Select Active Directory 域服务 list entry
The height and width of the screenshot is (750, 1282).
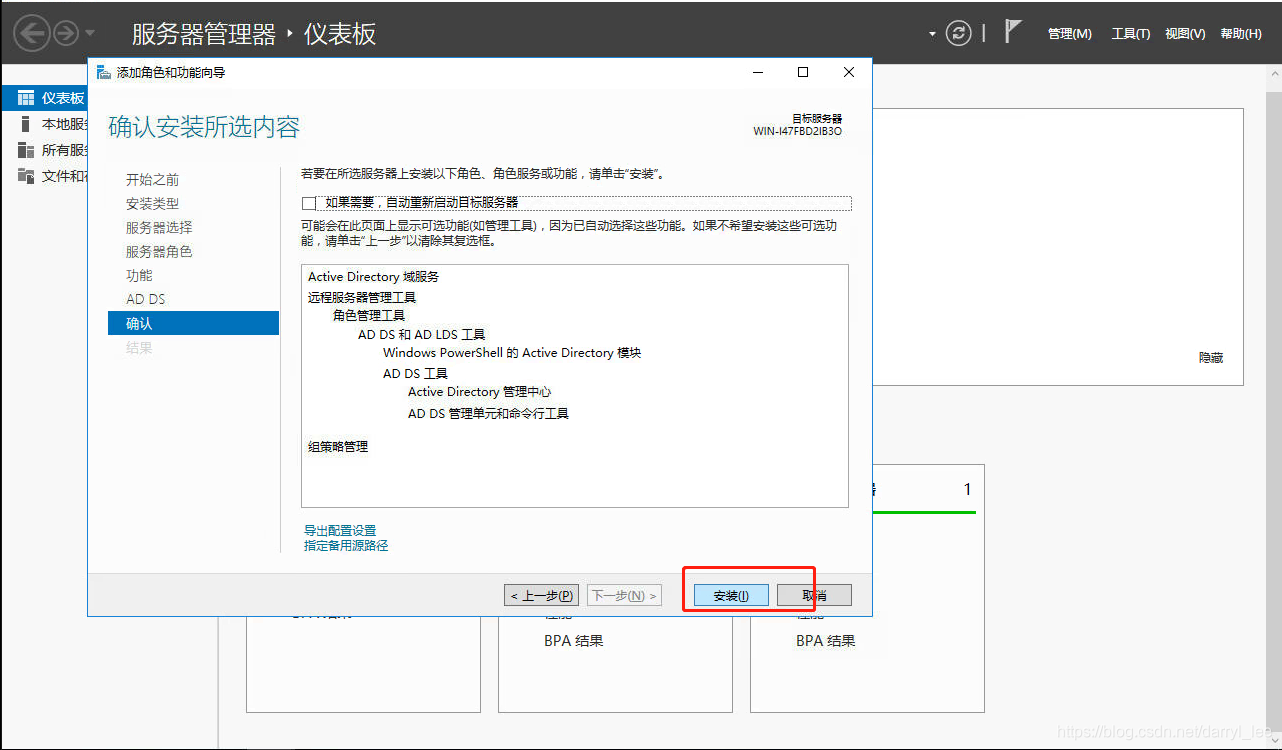point(374,277)
